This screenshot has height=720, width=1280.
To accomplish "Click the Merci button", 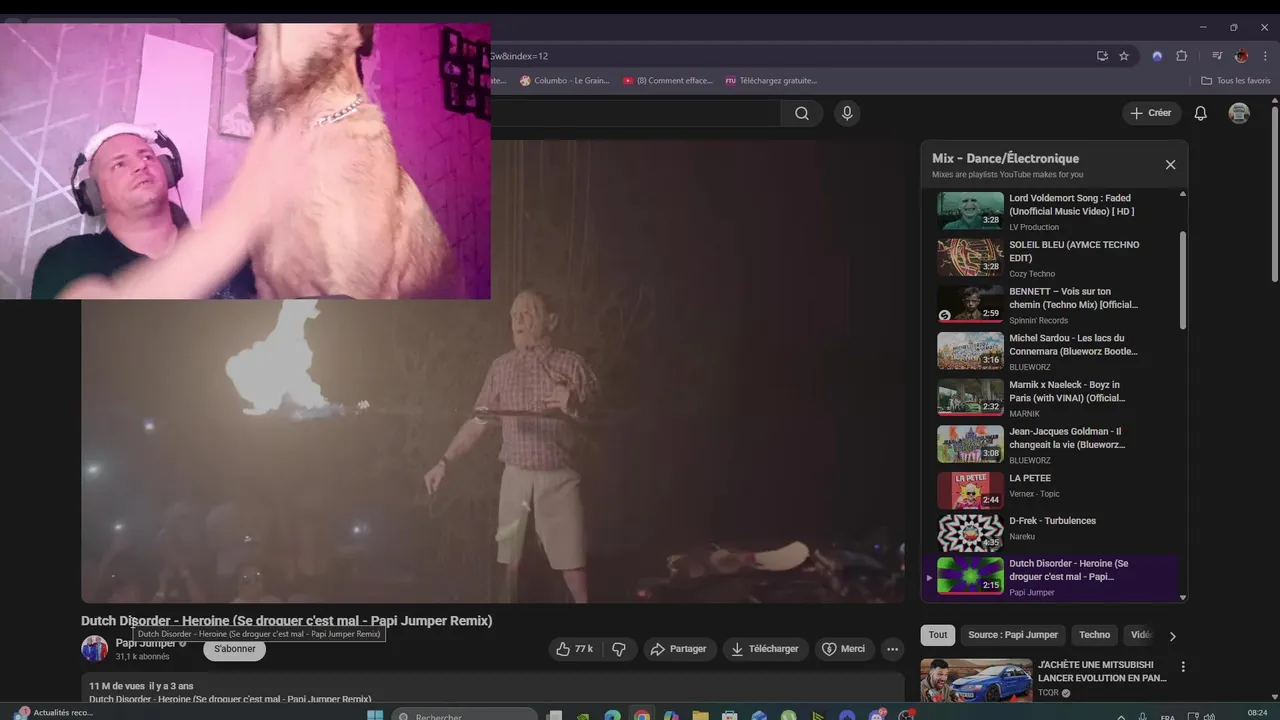I will [843, 649].
